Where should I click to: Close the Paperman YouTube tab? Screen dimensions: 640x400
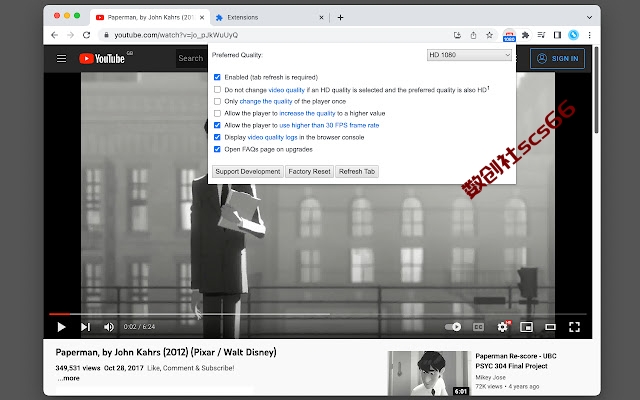click(201, 18)
